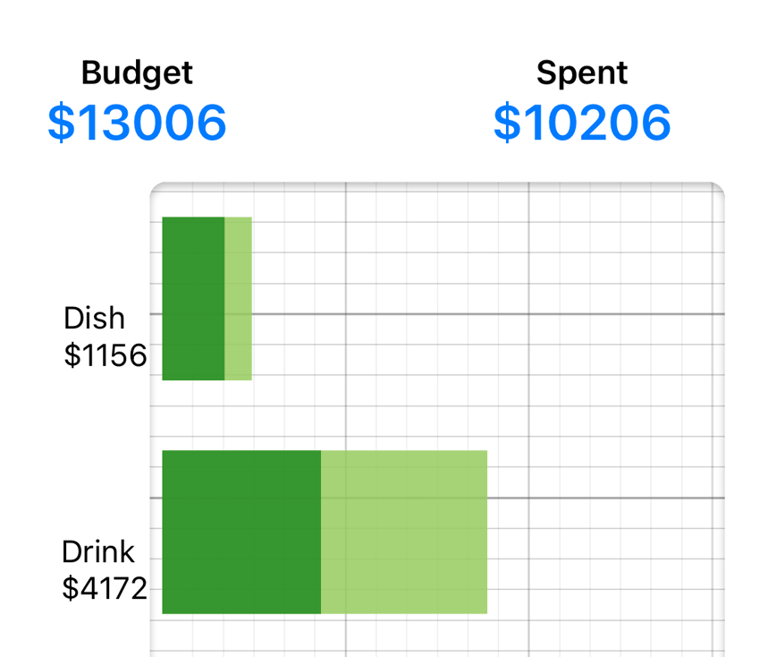Click the Dish $1156 amount text
Image resolution: width=768 pixels, height=657 pixels.
(105, 355)
